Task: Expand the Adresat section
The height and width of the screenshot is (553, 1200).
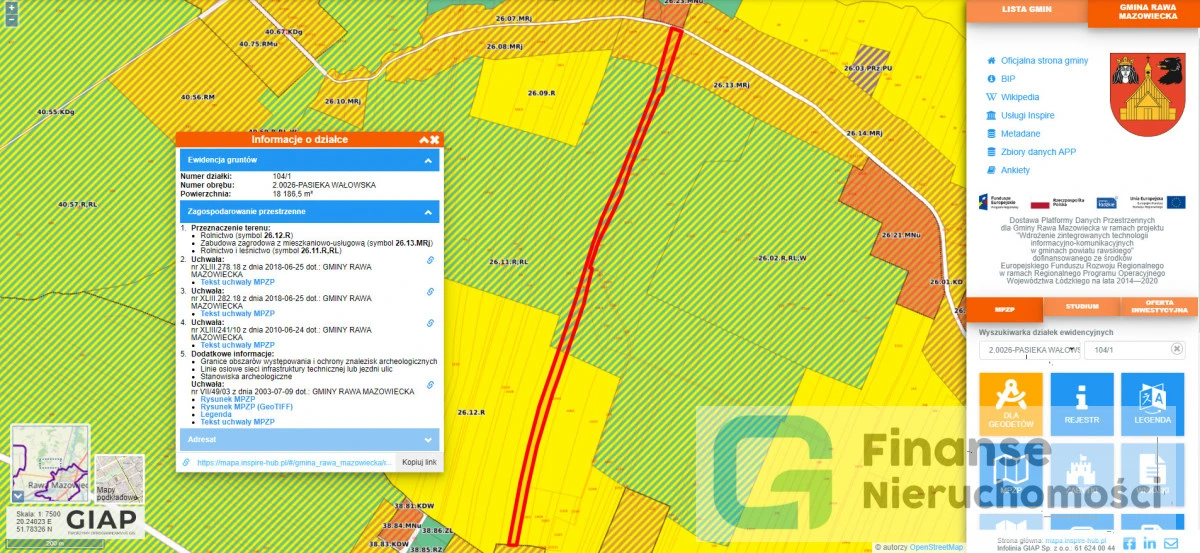Action: (x=309, y=439)
